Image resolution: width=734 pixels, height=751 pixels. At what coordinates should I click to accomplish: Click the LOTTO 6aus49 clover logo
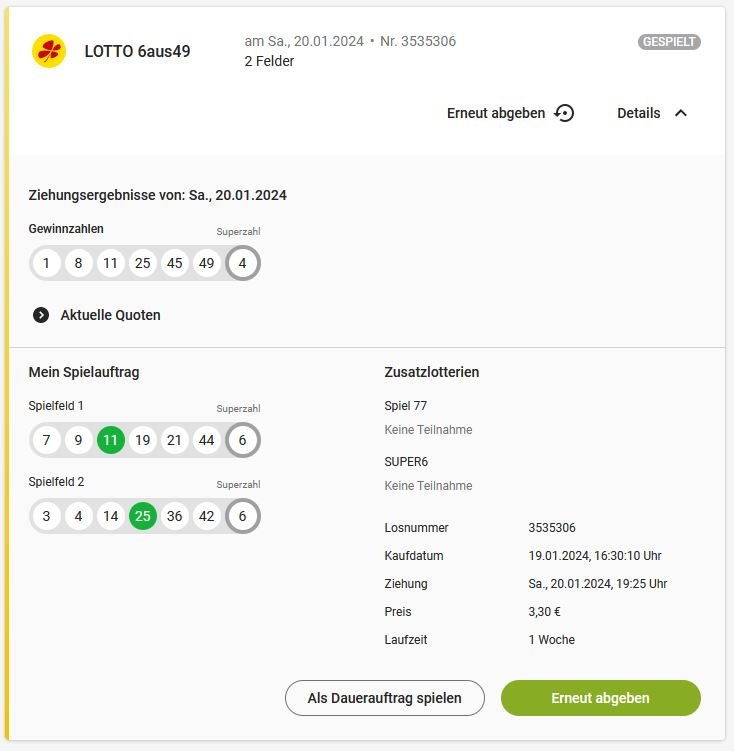[x=49, y=51]
